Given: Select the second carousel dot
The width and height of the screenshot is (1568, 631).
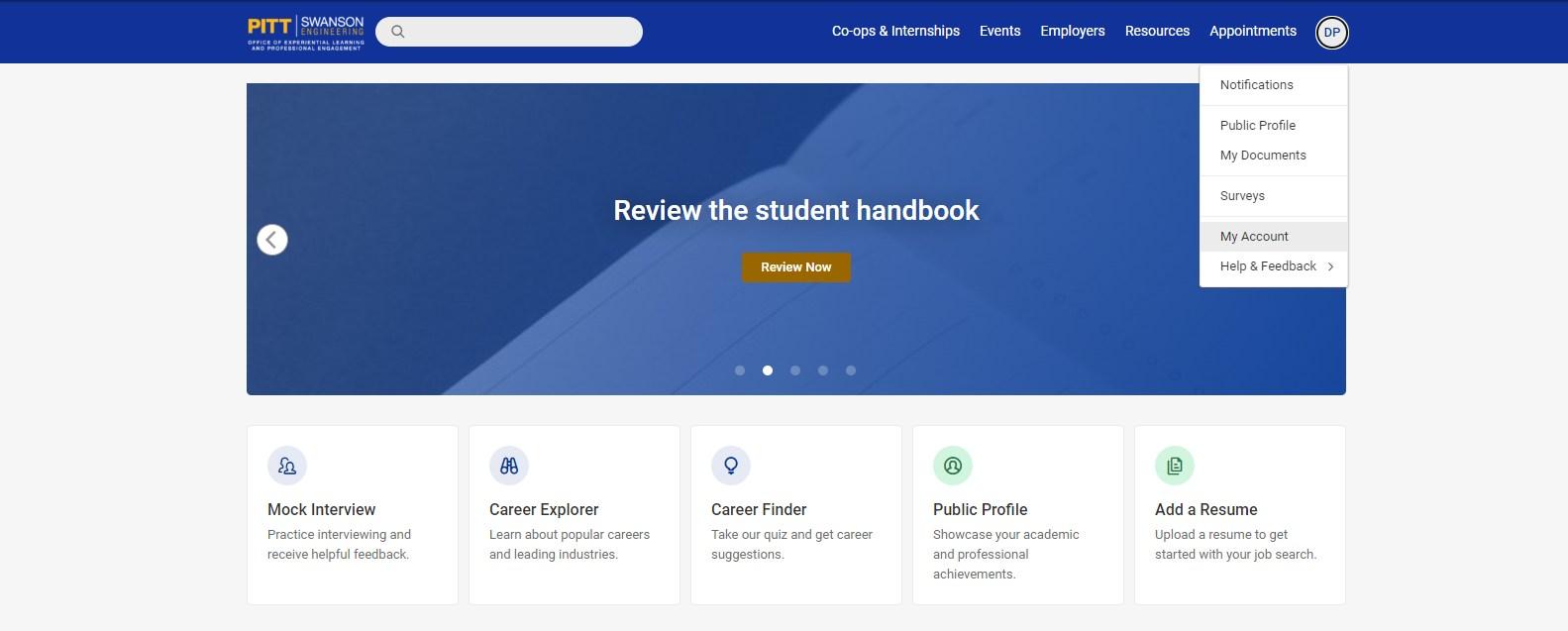Looking at the screenshot, I should point(768,370).
